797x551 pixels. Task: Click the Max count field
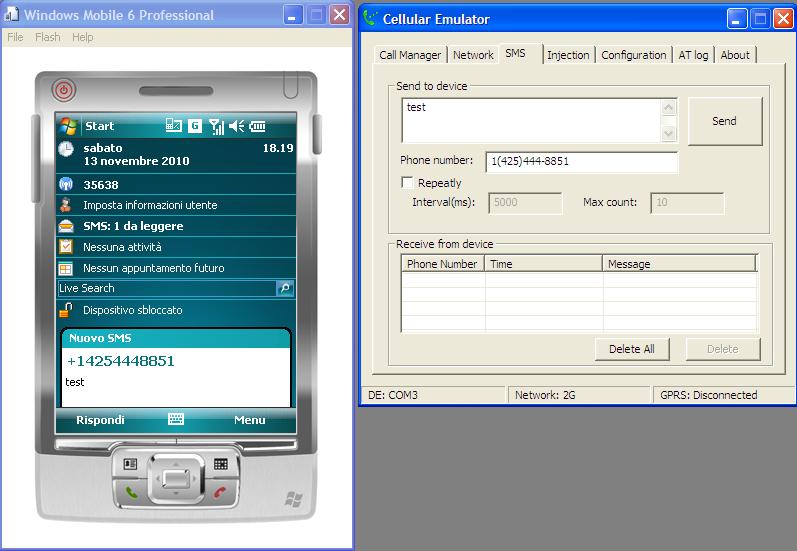tap(687, 203)
